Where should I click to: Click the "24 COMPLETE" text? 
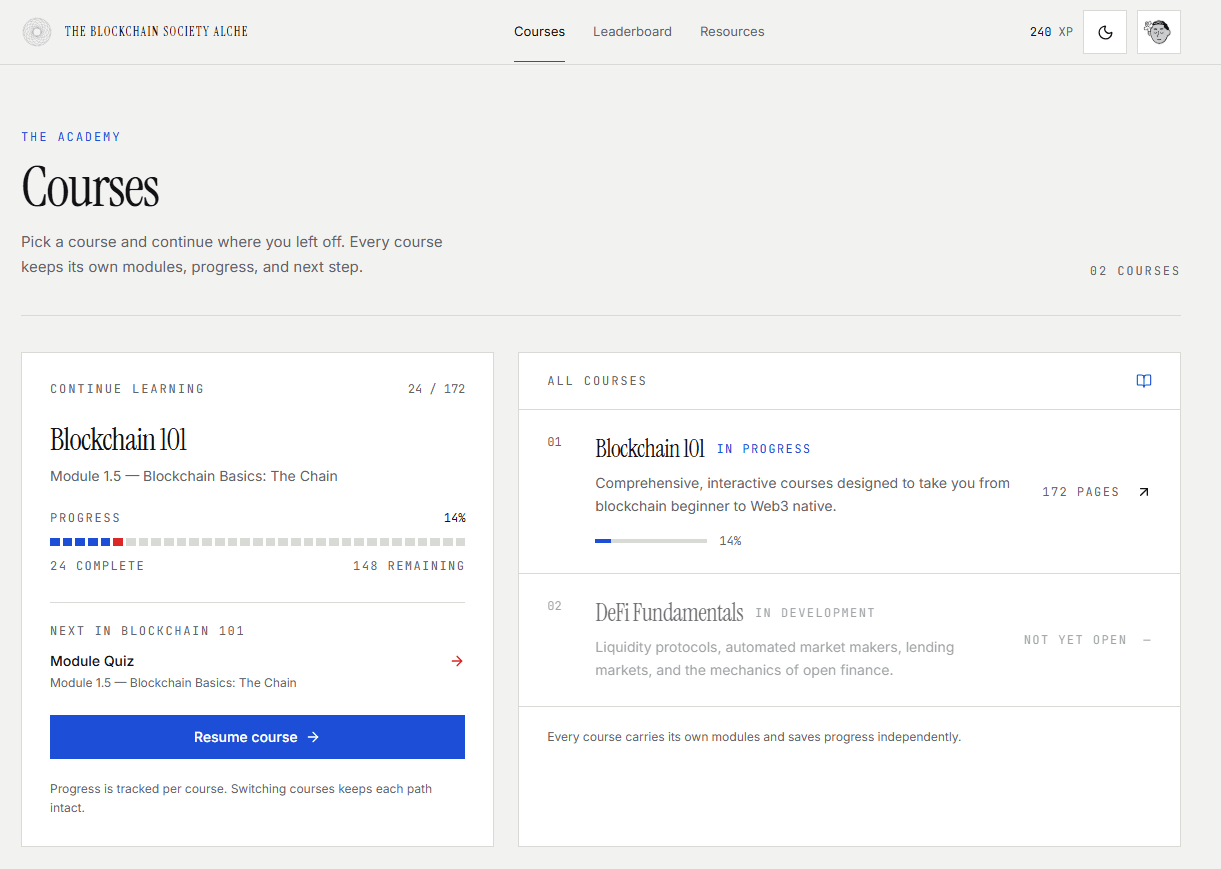97,566
